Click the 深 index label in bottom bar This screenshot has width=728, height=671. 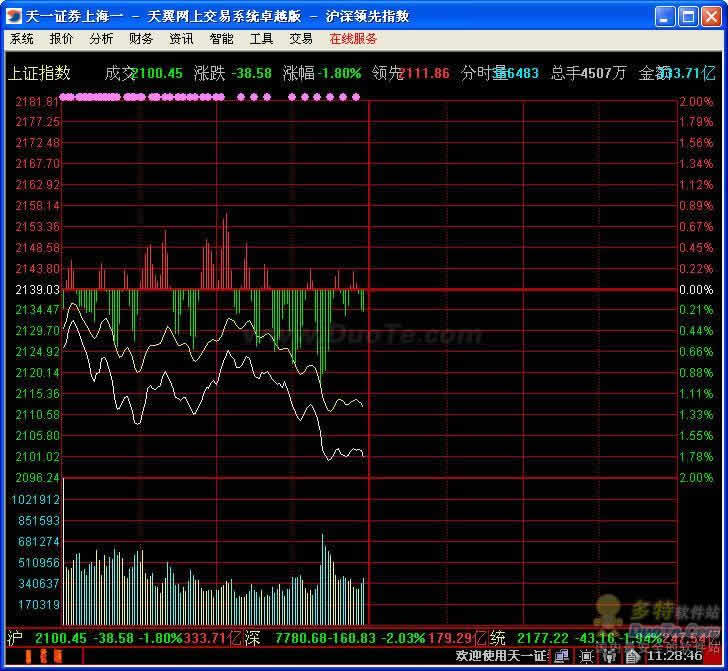(x=252, y=638)
